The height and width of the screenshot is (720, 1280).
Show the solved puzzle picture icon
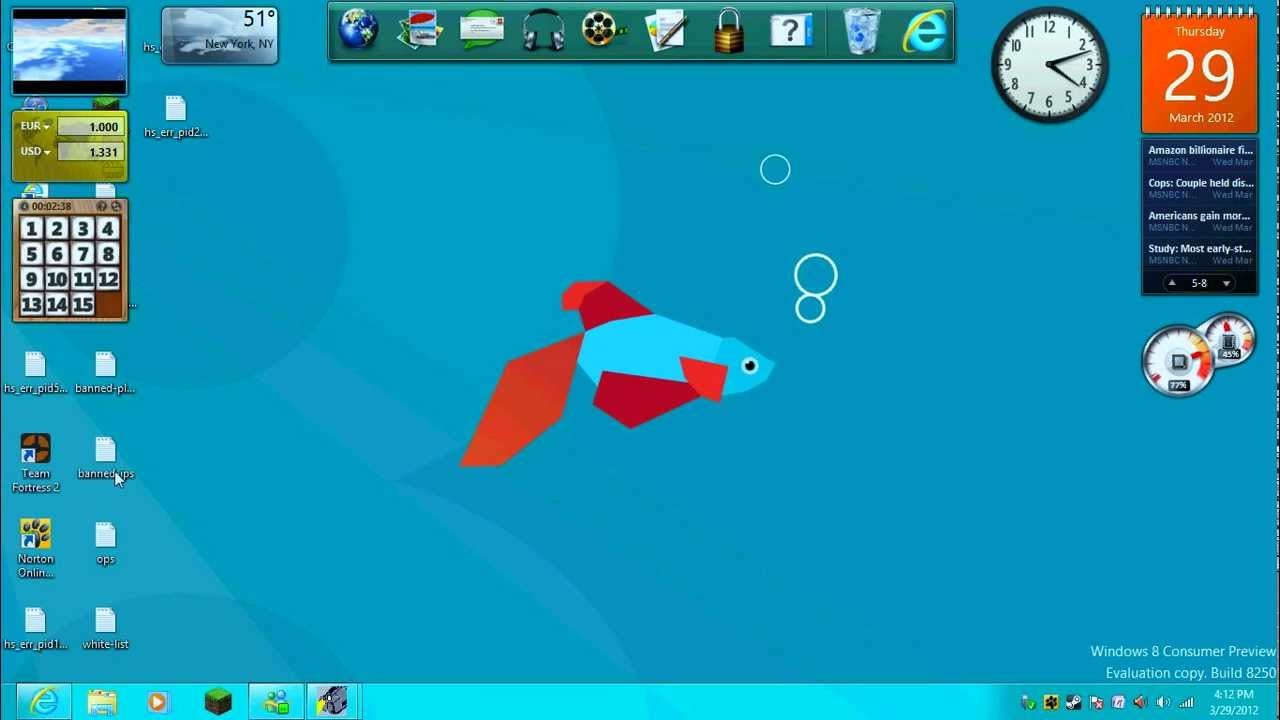click(101, 206)
